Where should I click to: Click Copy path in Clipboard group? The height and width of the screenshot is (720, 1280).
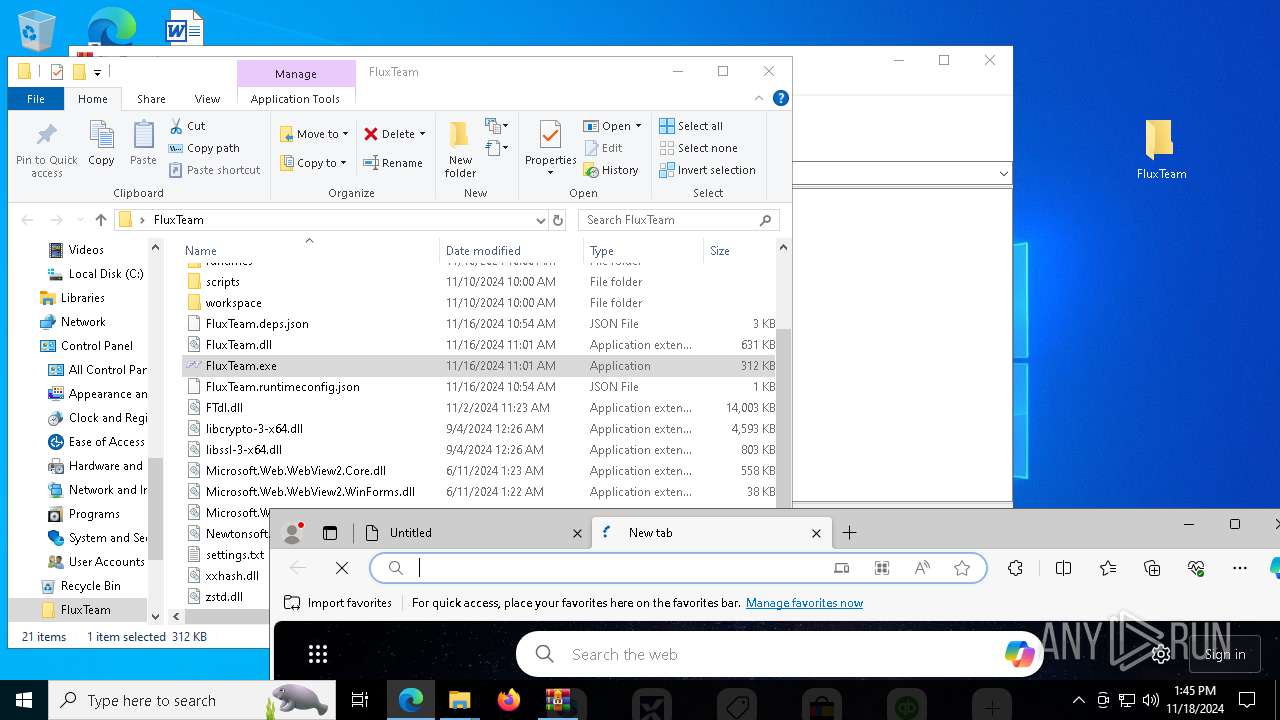[204, 148]
